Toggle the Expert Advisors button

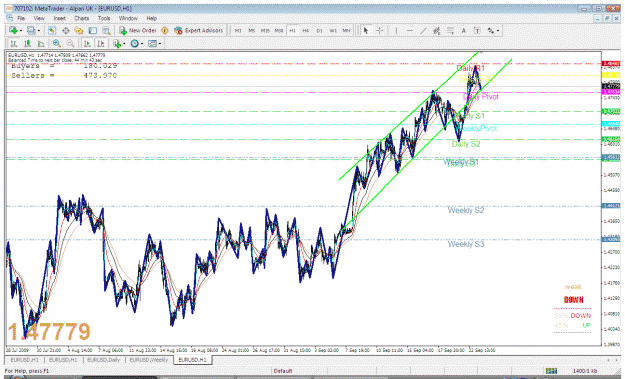point(199,30)
